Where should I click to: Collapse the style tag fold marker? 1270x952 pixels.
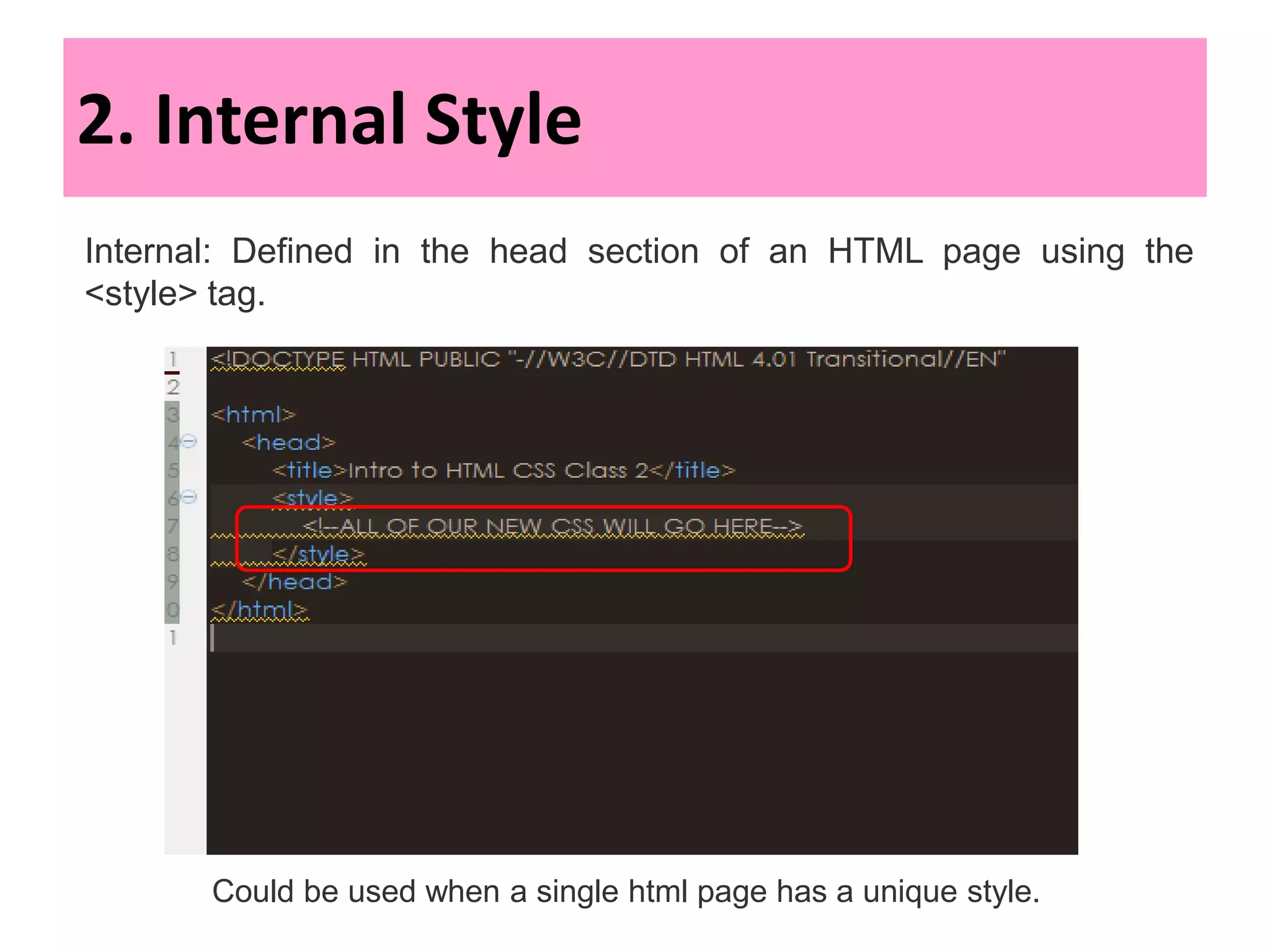click(190, 496)
